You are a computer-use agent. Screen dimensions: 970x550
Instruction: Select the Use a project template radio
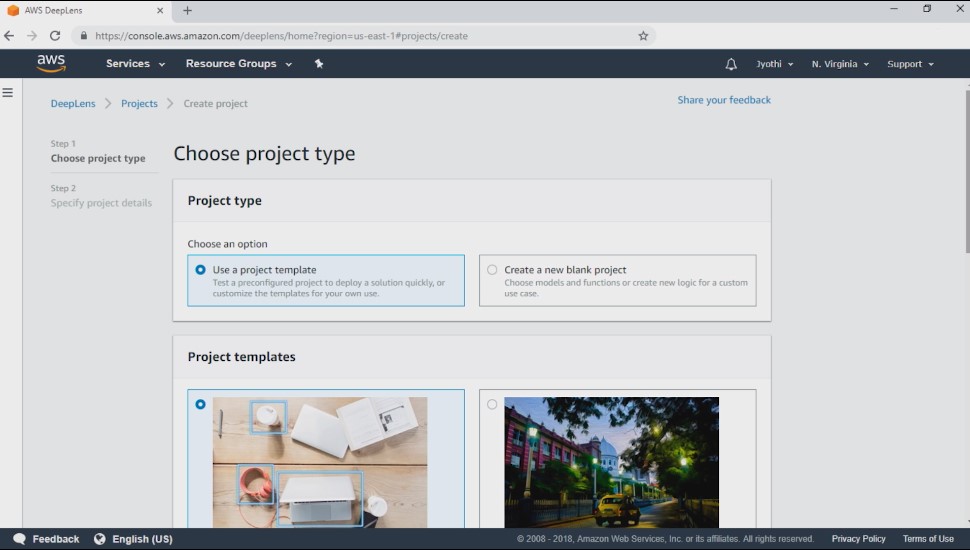200,270
